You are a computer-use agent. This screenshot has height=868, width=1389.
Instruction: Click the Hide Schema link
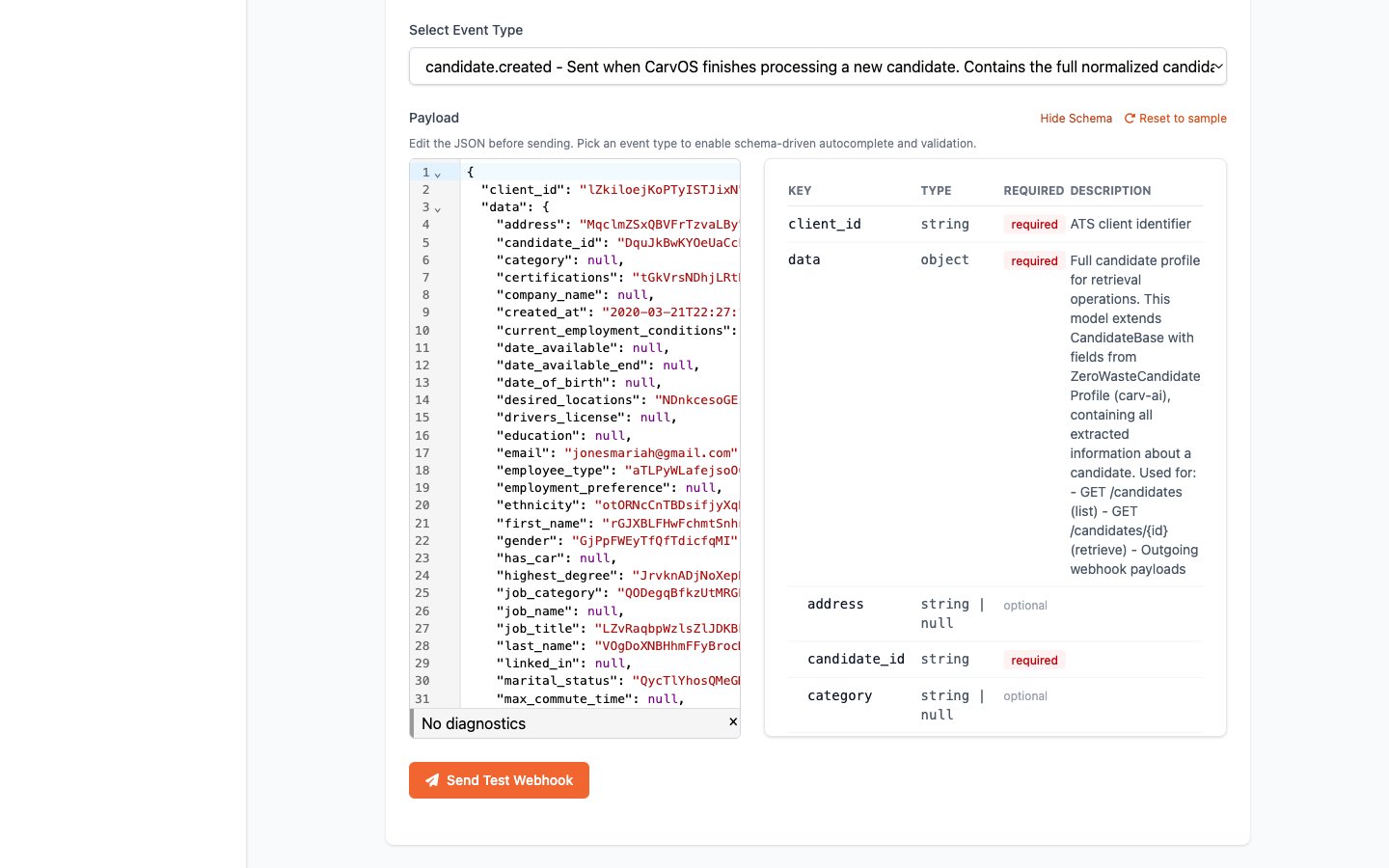tap(1076, 119)
